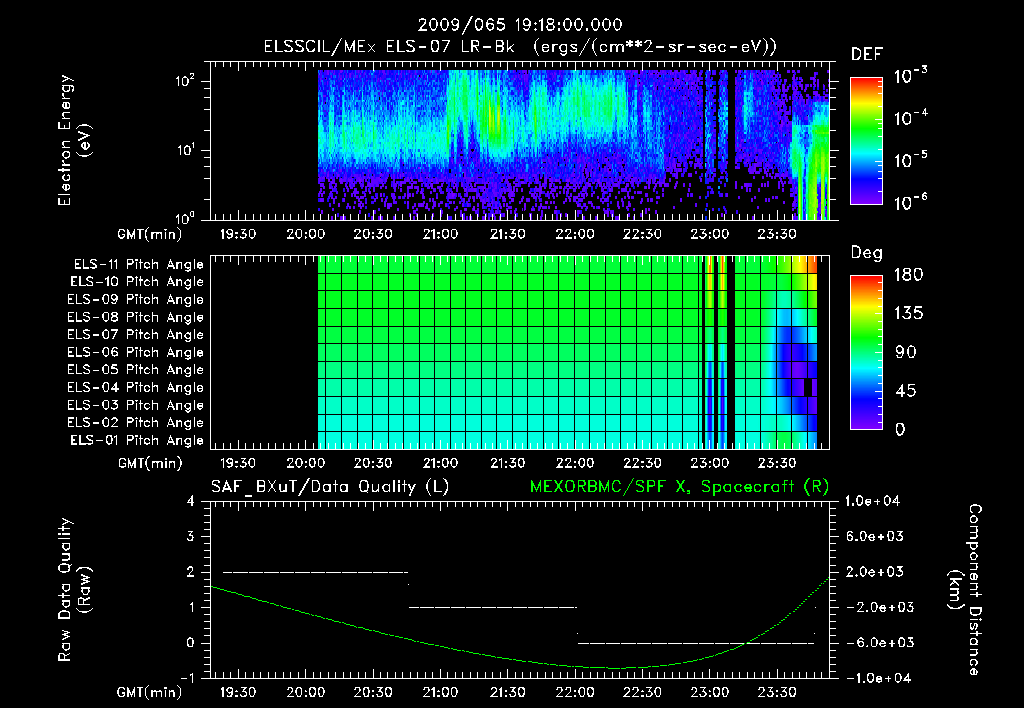Click the 6.0e+03 right-axis value
This screenshot has width=1024, height=708.
[x=874, y=536]
